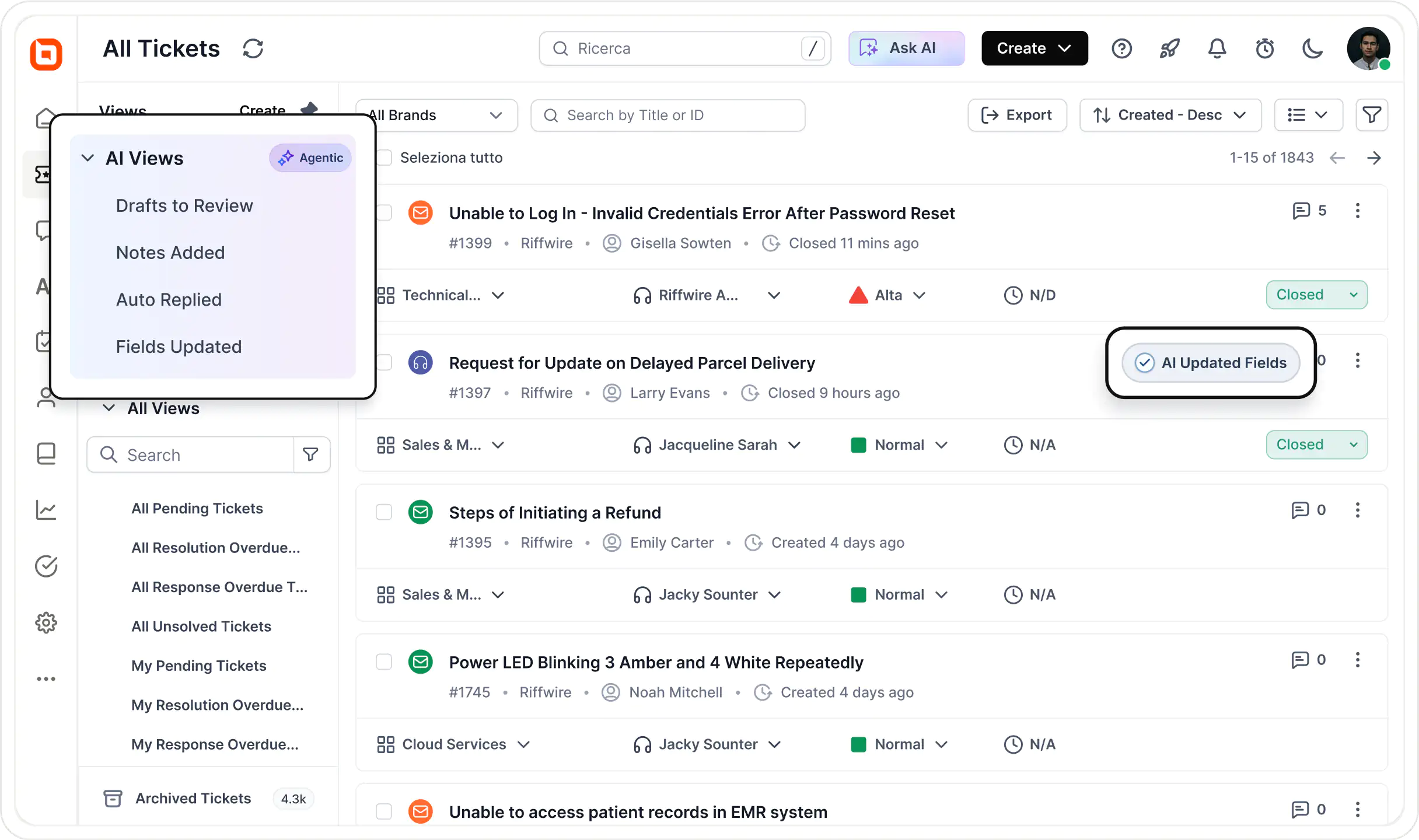Open Closed status dropdown for ticket #1399
The width and height of the screenshot is (1419, 840).
pyautogui.click(x=1317, y=295)
